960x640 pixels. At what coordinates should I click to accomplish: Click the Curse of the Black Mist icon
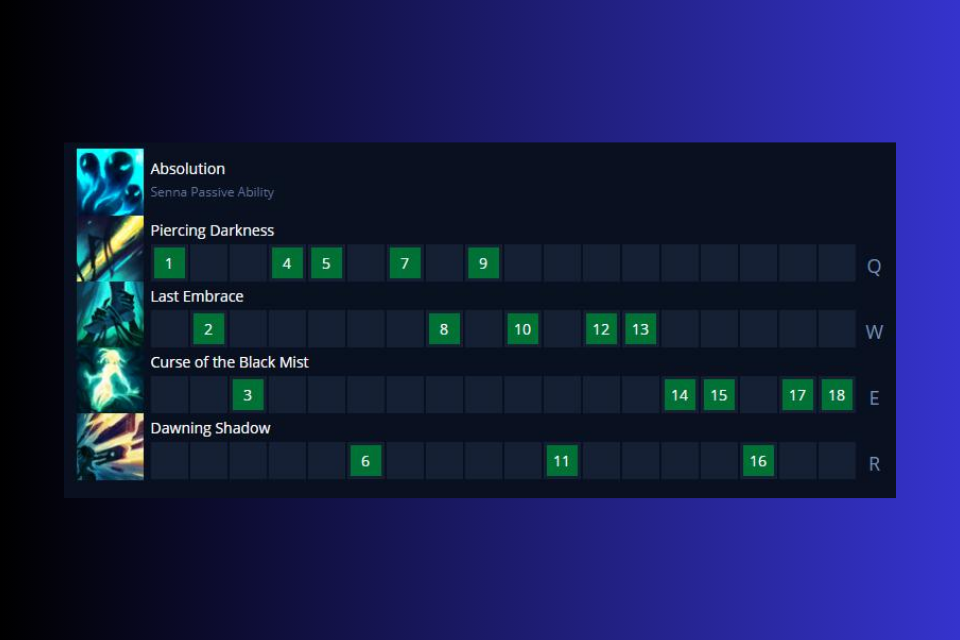coord(110,380)
